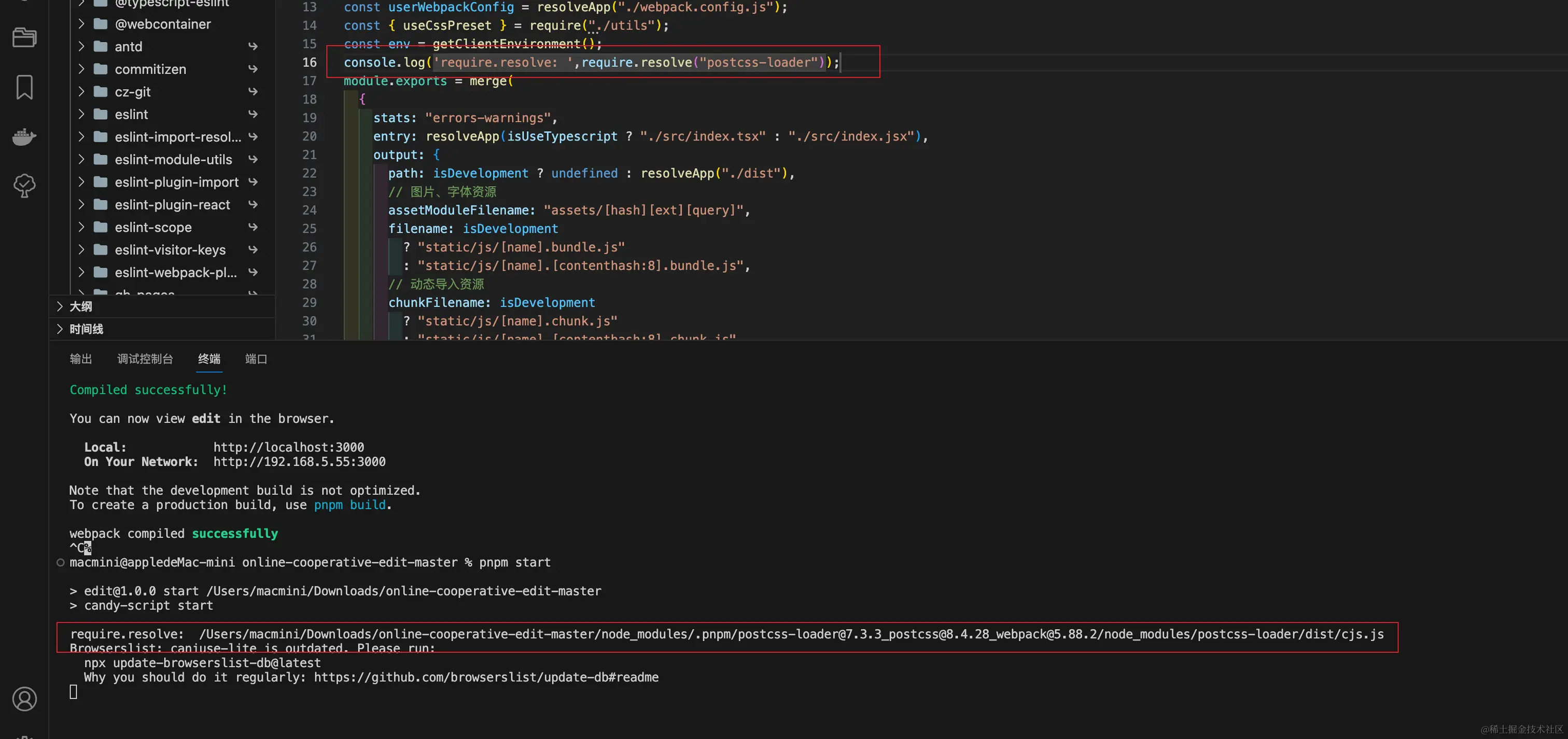This screenshot has width=1568, height=739.
Task: Select the eslint-plugin-react folder
Action: coord(172,204)
